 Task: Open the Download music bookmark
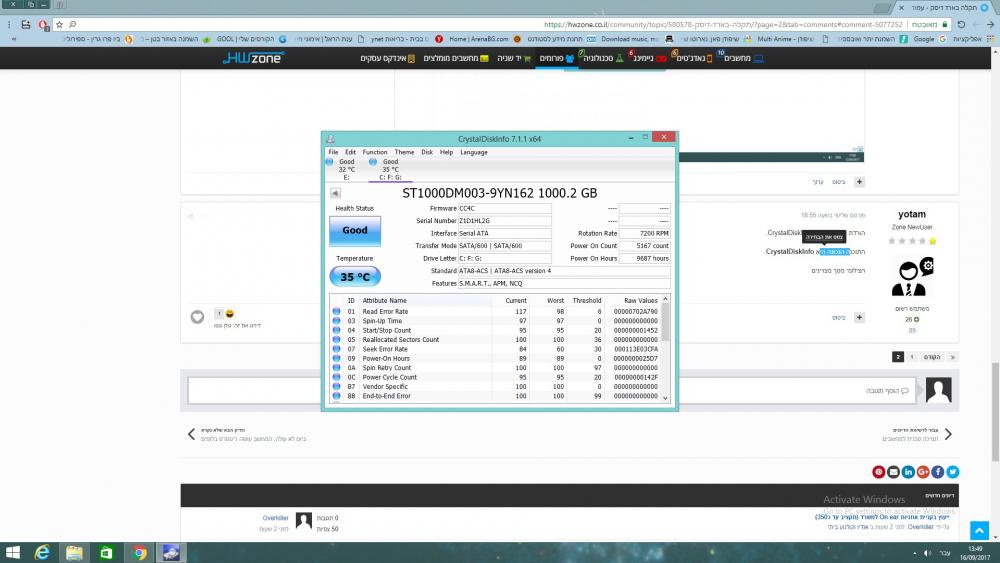click(x=629, y=39)
